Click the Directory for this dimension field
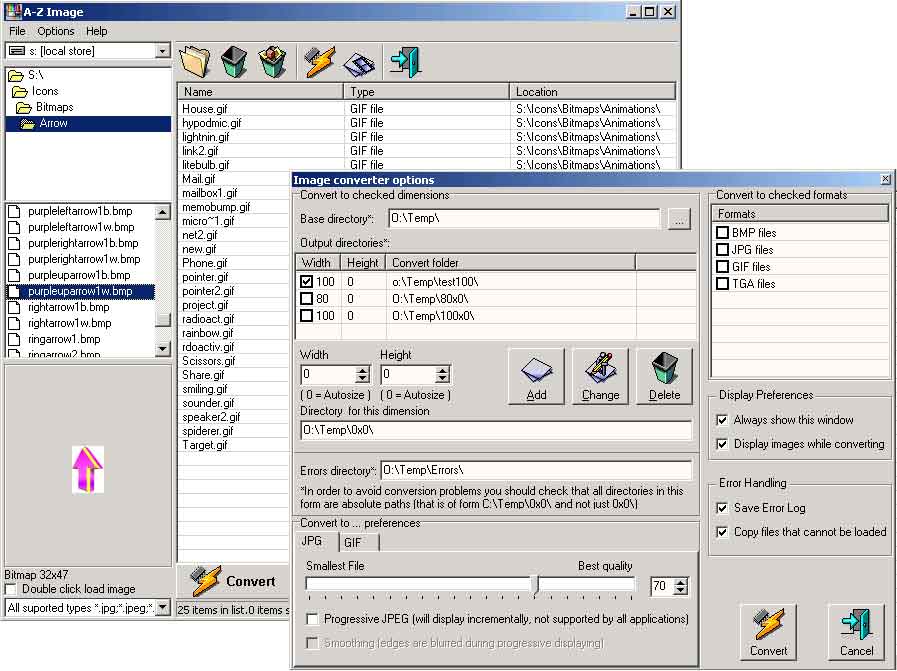The height and width of the screenshot is (671, 897). [x=496, y=430]
